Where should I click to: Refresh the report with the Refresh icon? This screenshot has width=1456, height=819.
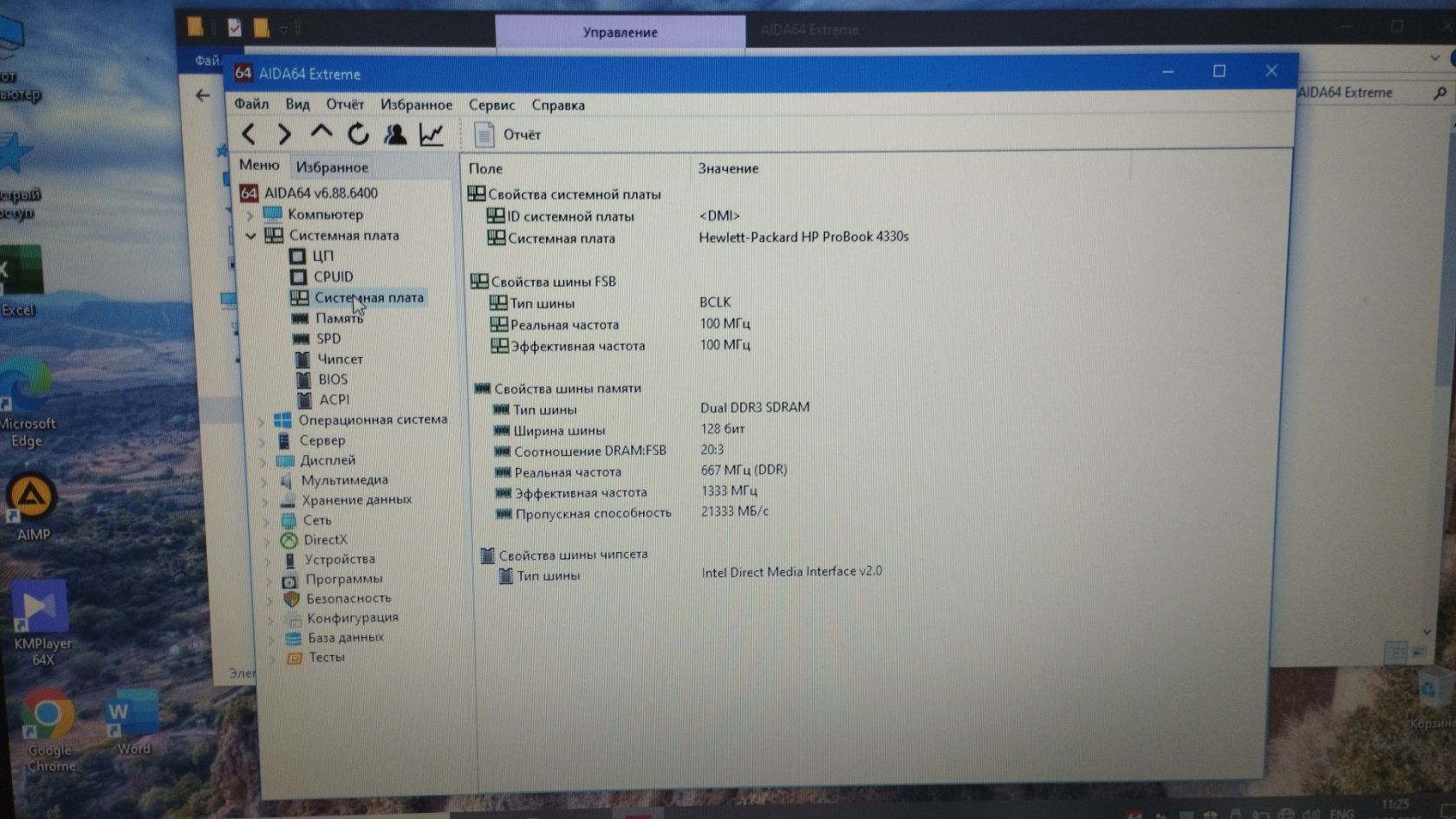pyautogui.click(x=358, y=133)
